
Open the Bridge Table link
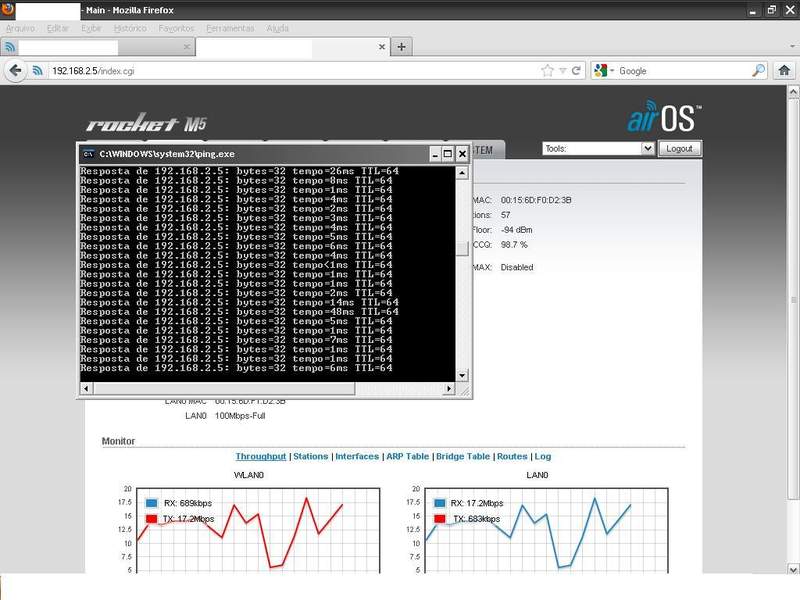[x=463, y=456]
